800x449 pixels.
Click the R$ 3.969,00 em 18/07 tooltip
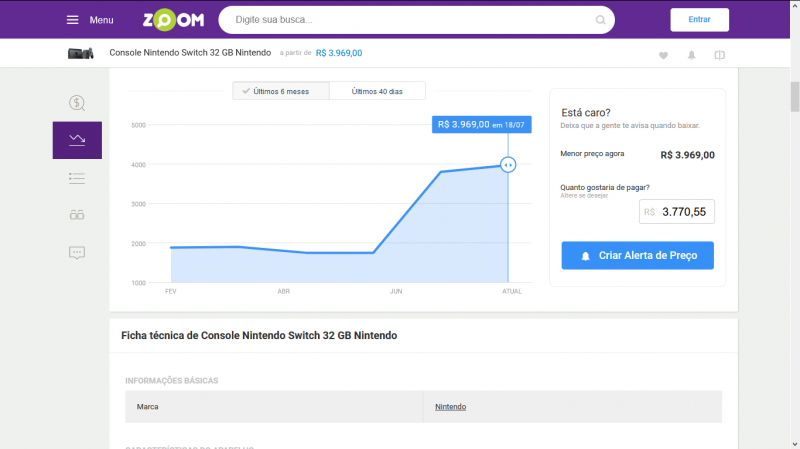(482, 124)
